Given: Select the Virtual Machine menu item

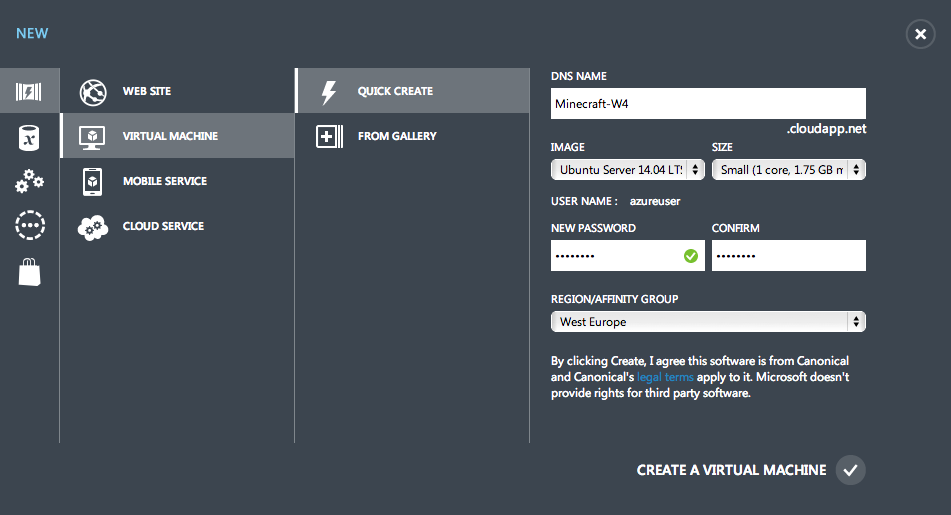Looking at the screenshot, I should tap(170, 136).
